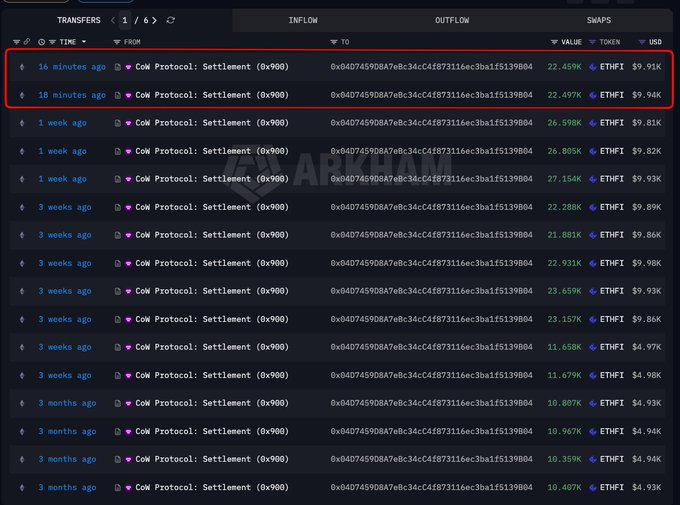Click the $9.91K USD amount

(646, 67)
